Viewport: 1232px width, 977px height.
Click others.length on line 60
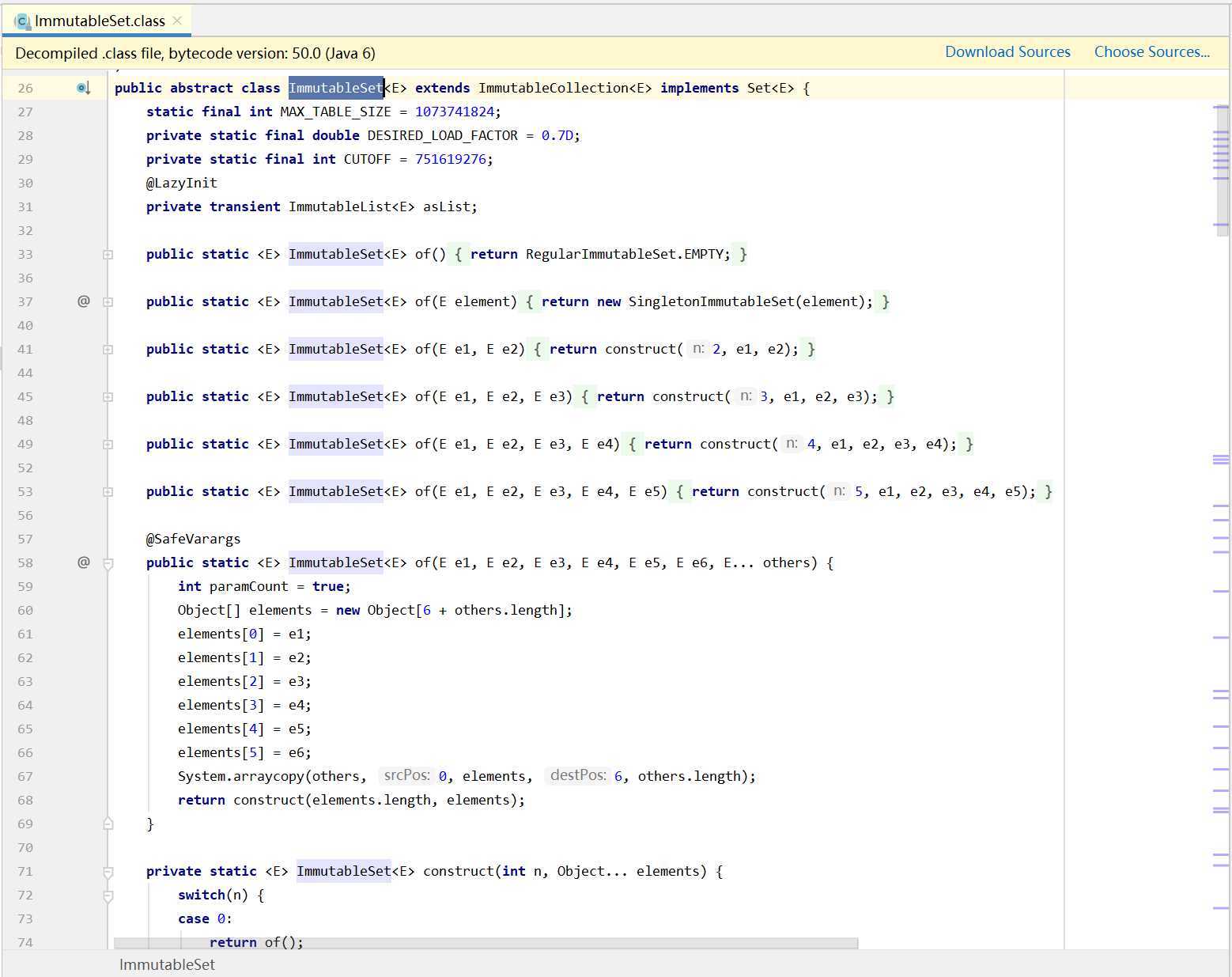coord(505,610)
